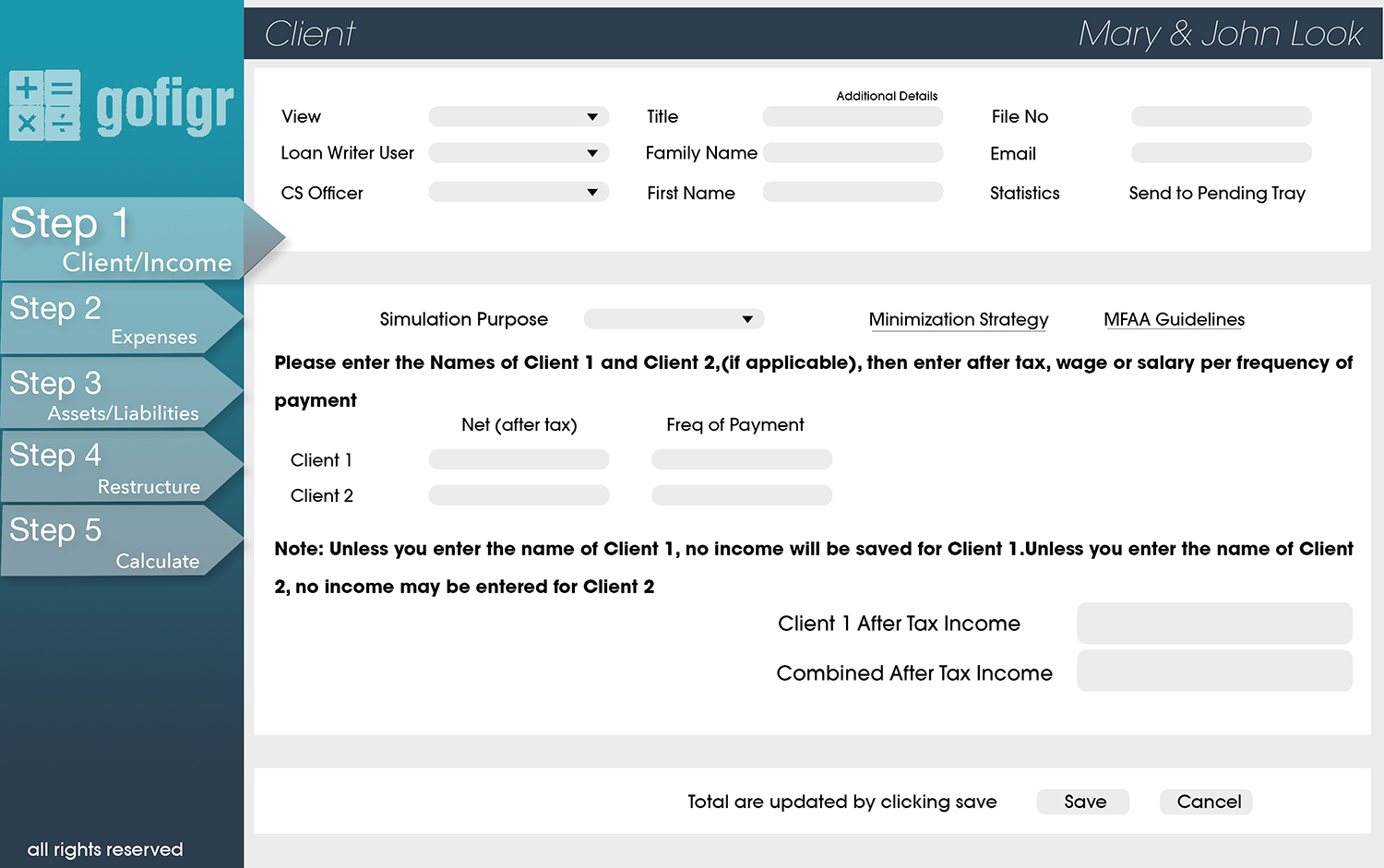Open Step 3 Assets/Liabilities
This screenshot has height=868, width=1384.
(x=122, y=393)
